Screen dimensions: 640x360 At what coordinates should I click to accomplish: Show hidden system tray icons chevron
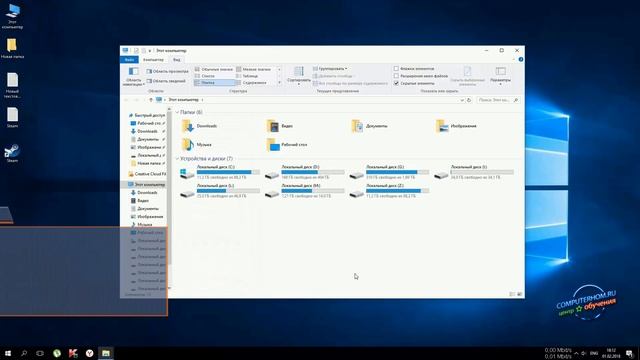coord(576,353)
